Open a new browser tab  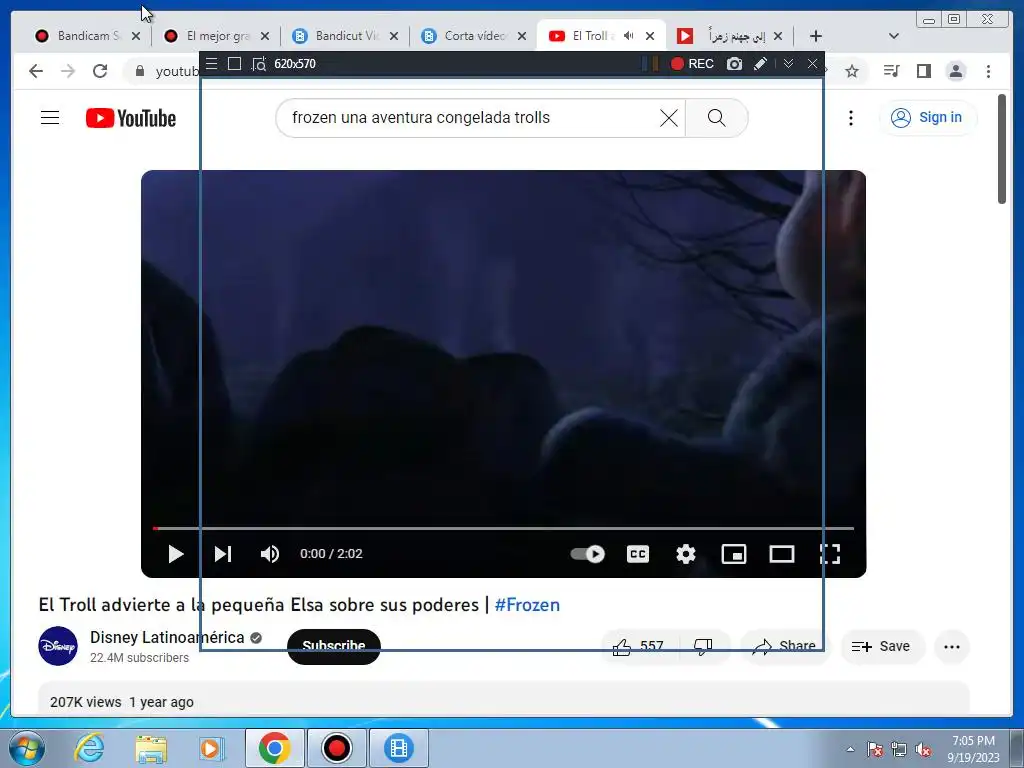[x=816, y=36]
